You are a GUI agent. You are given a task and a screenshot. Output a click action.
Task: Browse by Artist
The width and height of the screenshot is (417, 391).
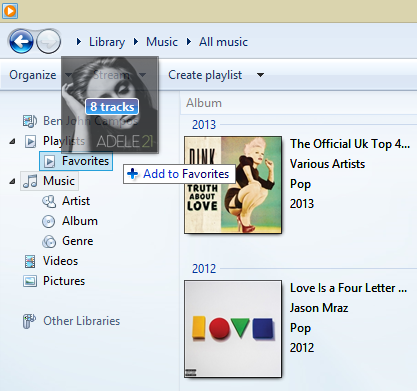[76, 201]
